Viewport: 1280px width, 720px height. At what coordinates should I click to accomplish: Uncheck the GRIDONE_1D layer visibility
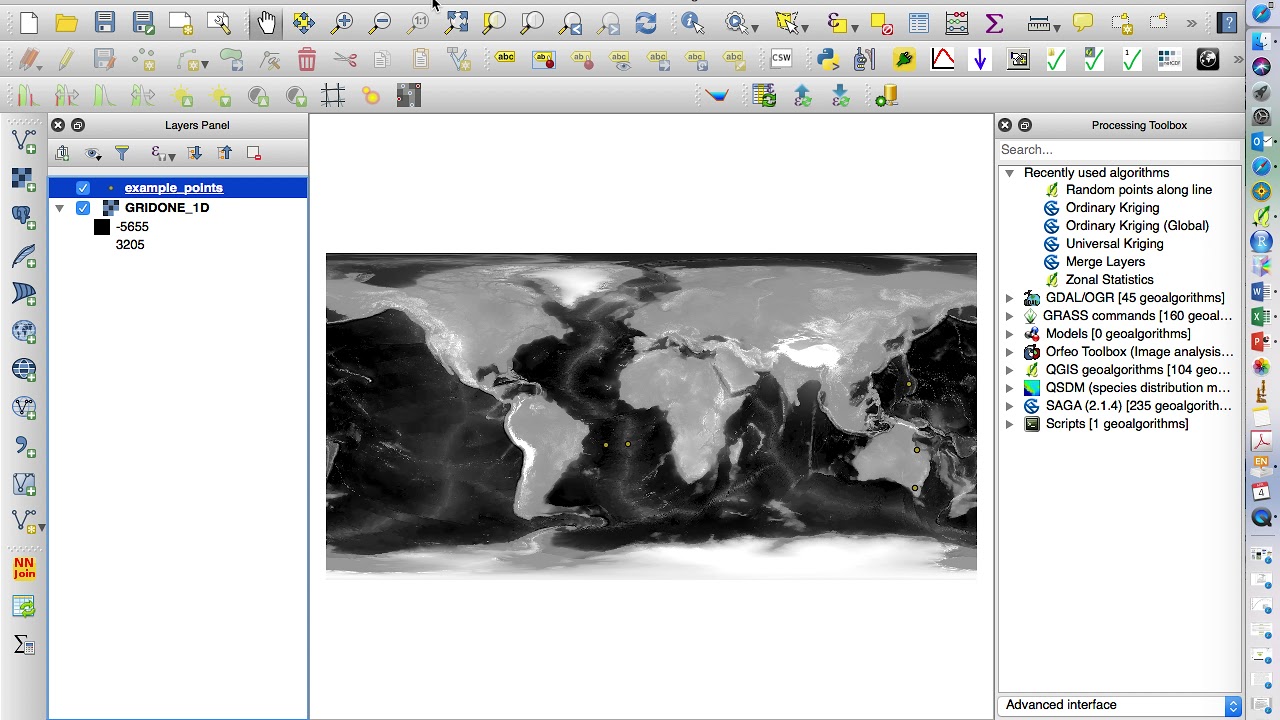[x=83, y=208]
